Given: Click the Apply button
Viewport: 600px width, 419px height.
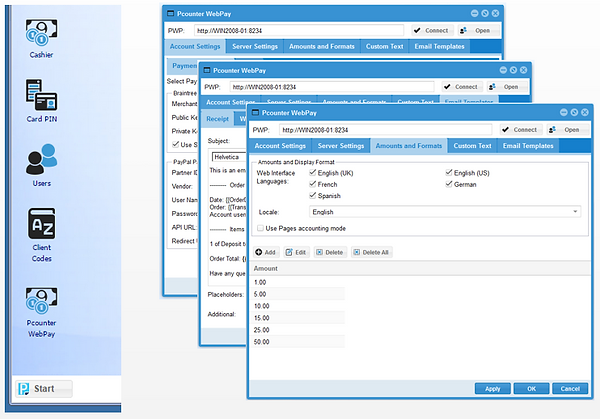Looking at the screenshot, I should (x=492, y=388).
